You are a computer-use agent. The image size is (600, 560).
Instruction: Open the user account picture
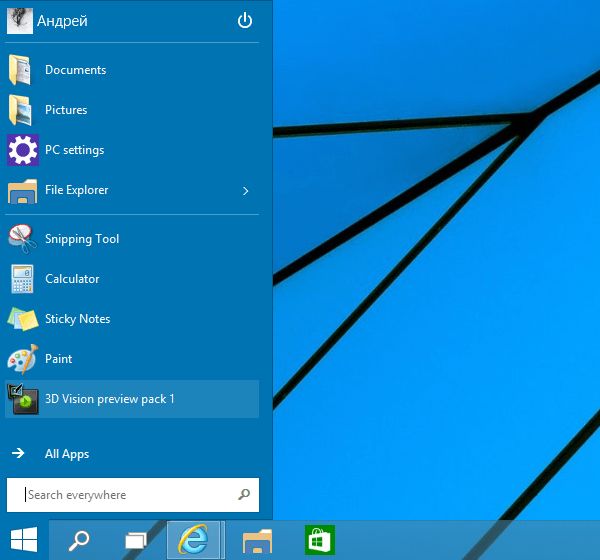coord(20,21)
